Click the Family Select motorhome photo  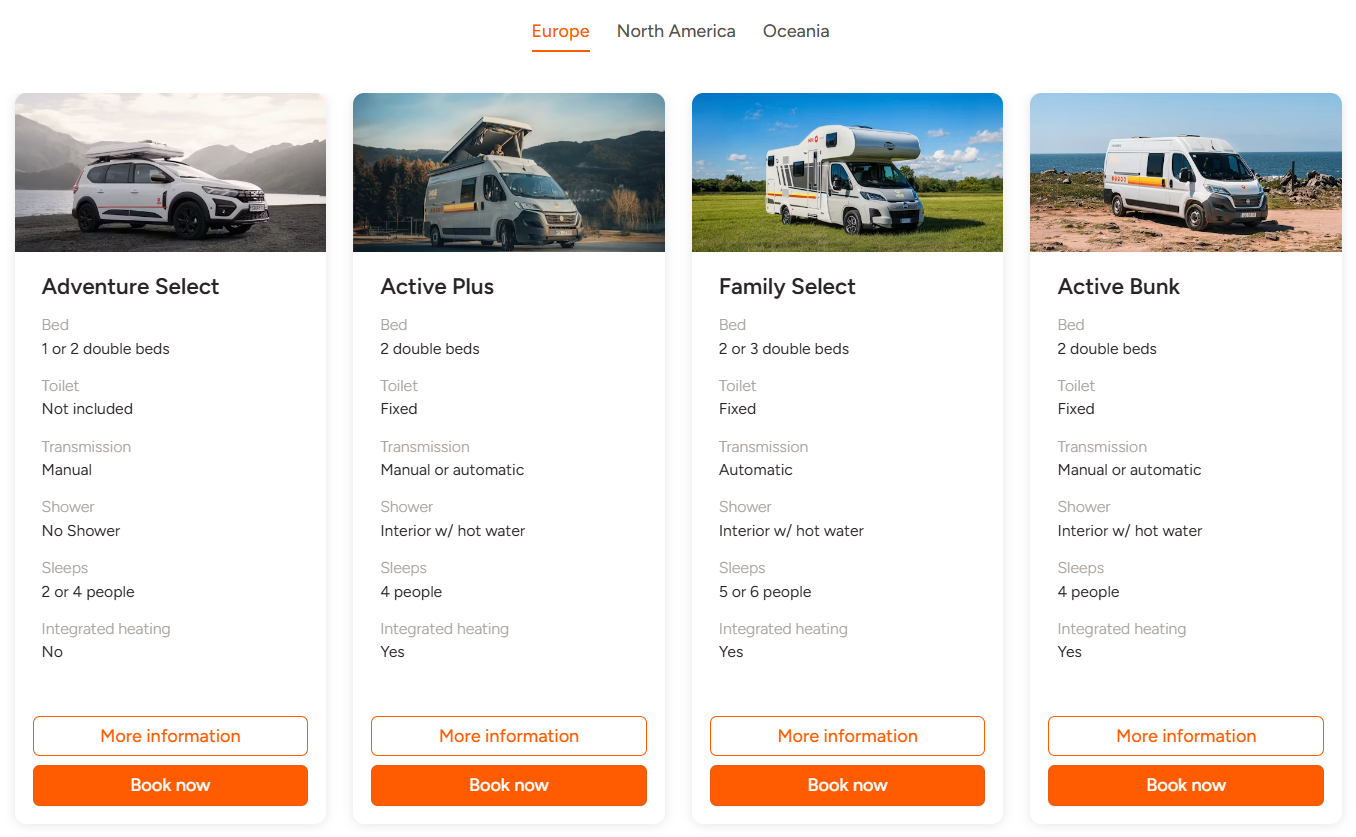click(x=847, y=172)
